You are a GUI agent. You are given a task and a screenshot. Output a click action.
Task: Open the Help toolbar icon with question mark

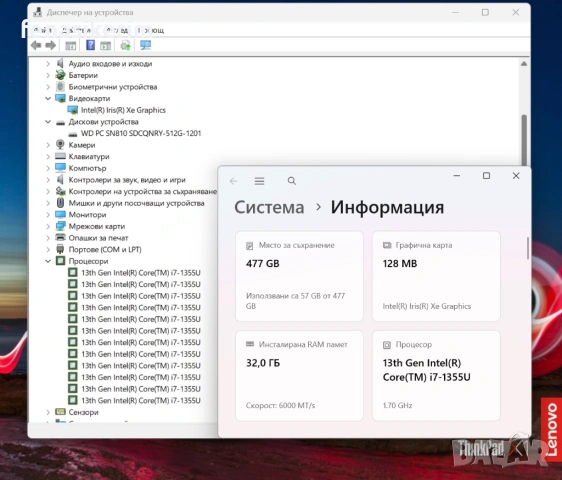pyautogui.click(x=90, y=45)
